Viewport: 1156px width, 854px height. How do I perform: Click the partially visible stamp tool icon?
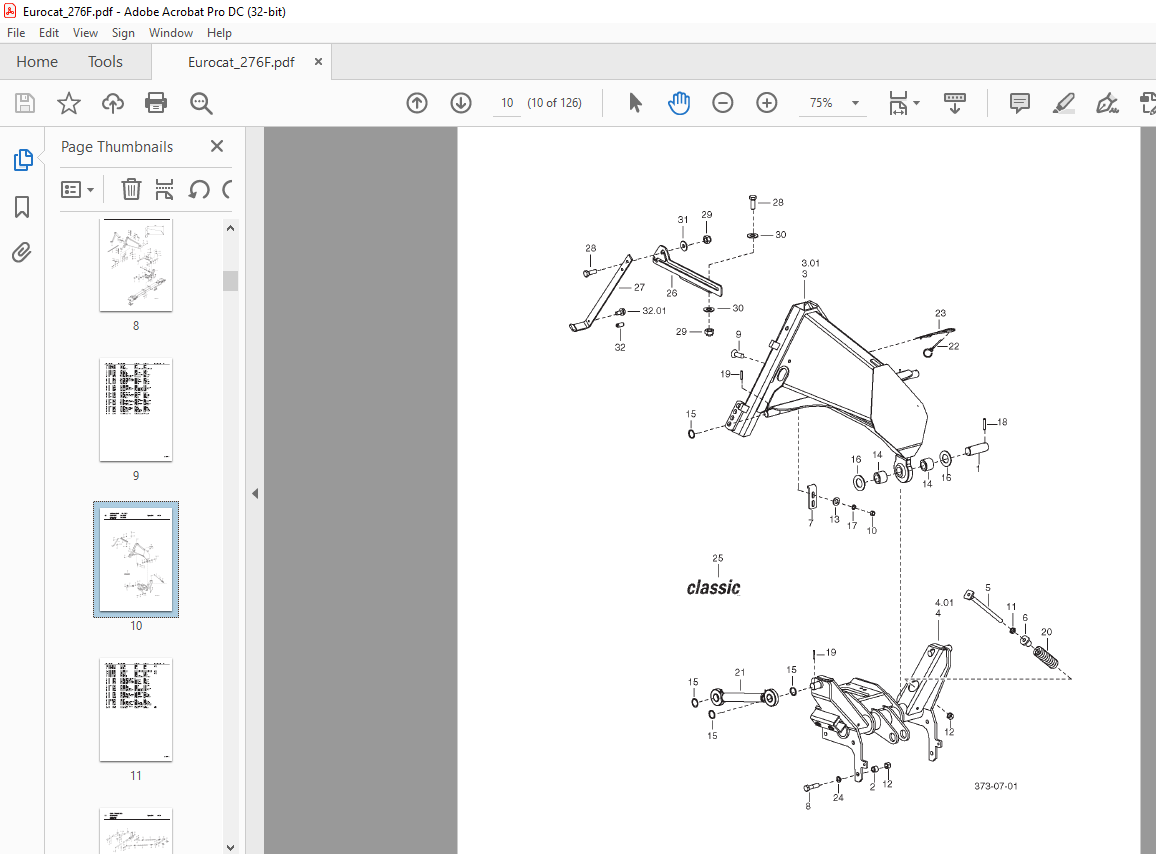click(1148, 103)
